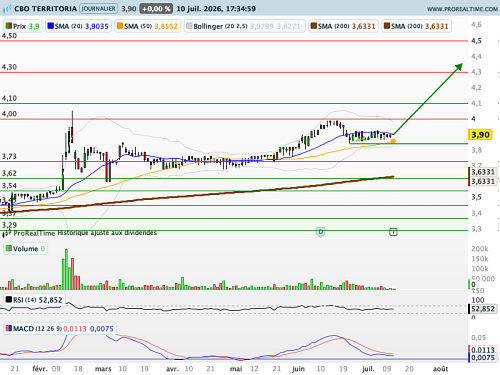
Task: Select the CBO TERRITORIA instrument title
Action: pyautogui.click(x=46, y=9)
